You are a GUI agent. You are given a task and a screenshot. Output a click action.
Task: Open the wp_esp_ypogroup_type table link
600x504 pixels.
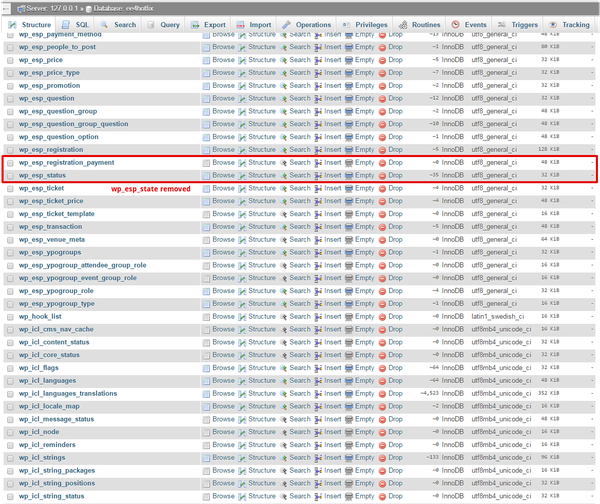click(x=57, y=304)
